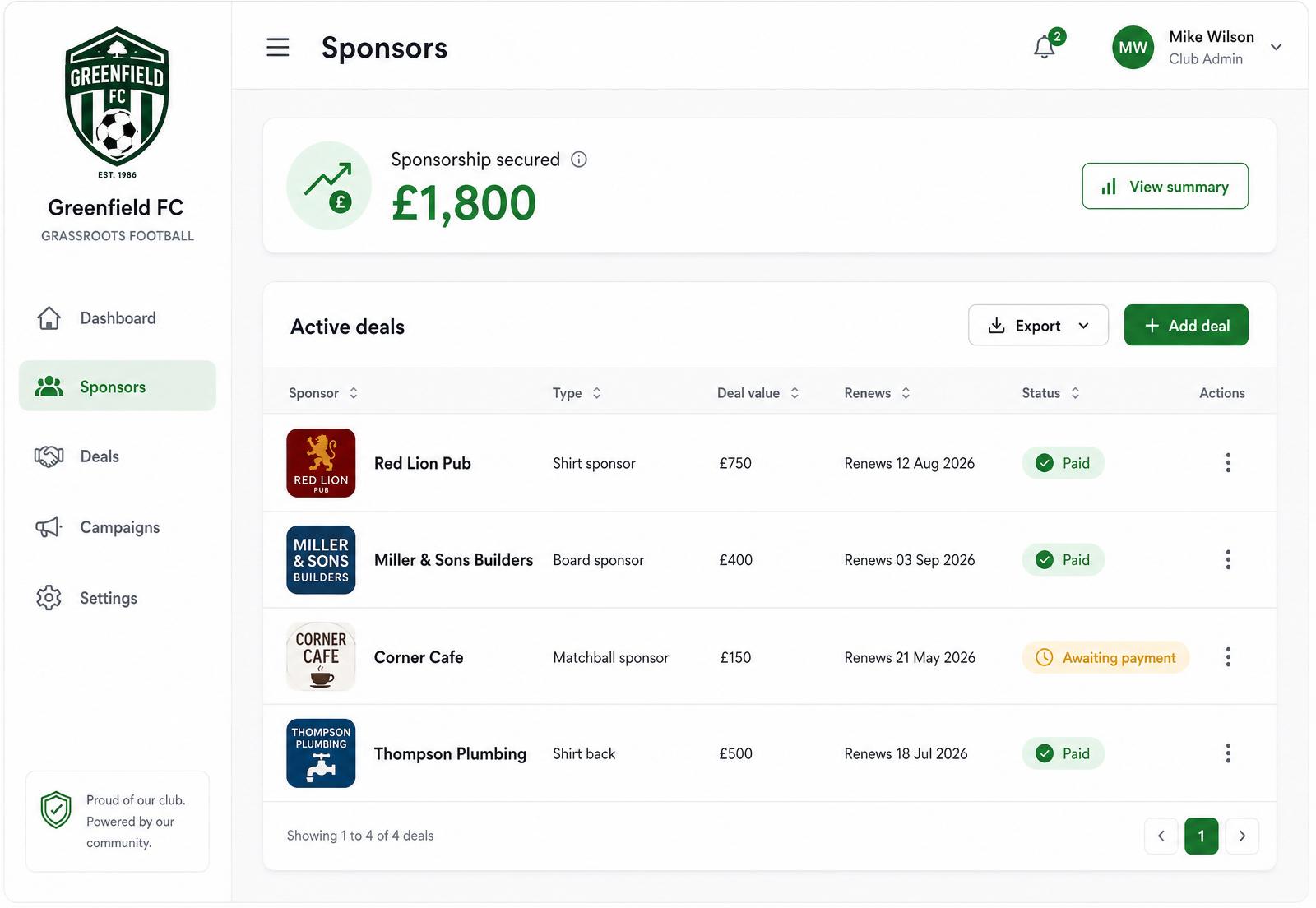
Task: Open View summary button
Action: click(1165, 187)
